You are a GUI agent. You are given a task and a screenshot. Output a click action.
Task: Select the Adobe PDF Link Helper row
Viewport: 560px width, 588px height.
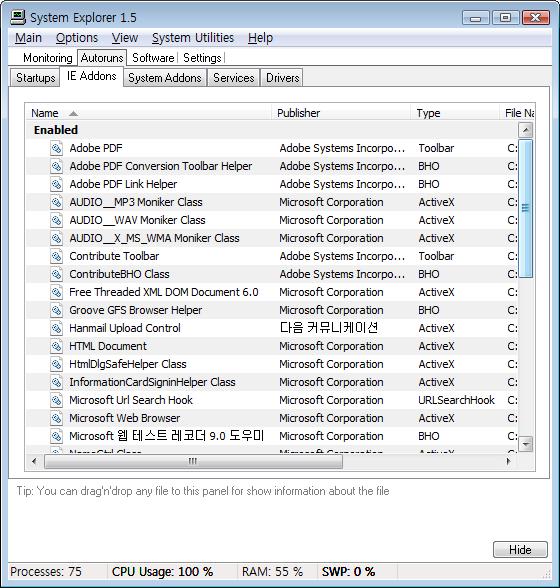pos(272,184)
